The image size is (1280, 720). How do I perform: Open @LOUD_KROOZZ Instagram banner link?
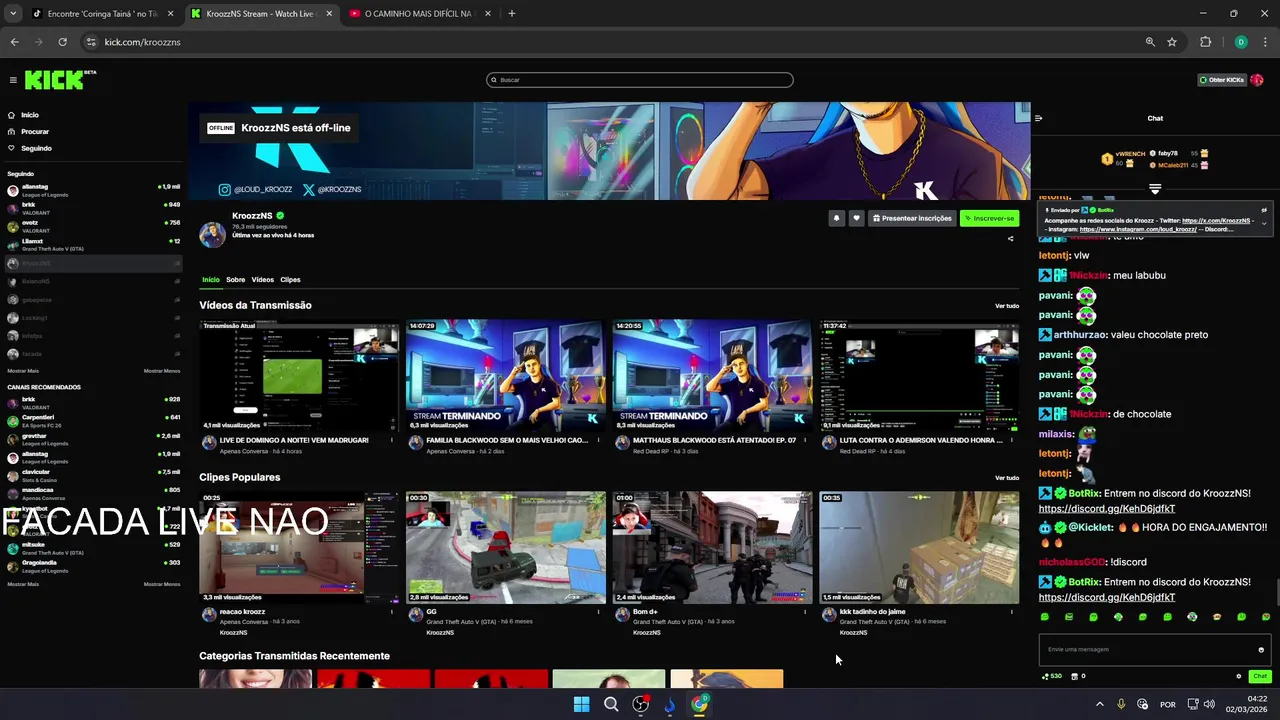click(256, 189)
